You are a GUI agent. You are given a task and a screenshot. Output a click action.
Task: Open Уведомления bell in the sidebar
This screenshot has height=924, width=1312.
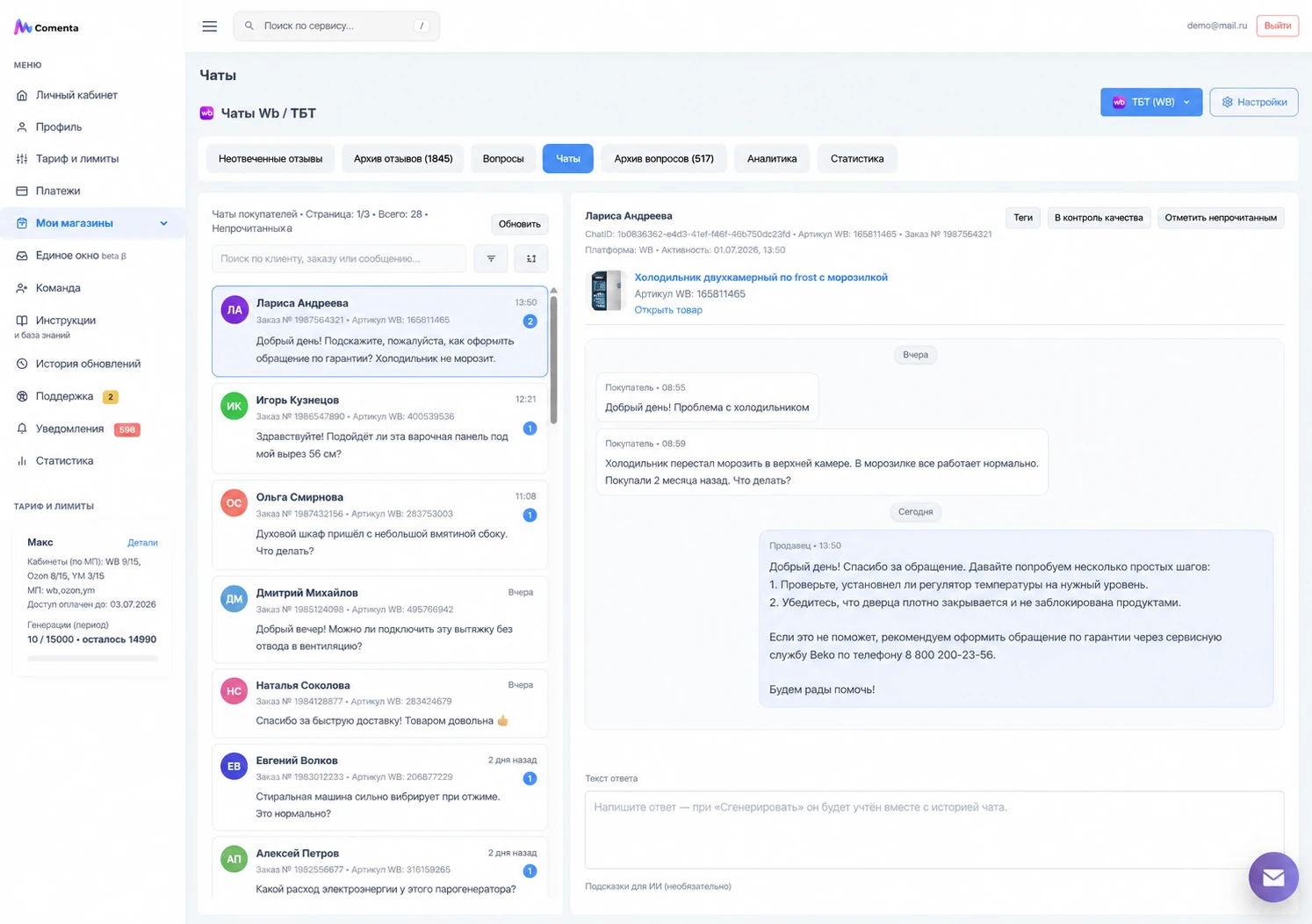pyautogui.click(x=22, y=429)
